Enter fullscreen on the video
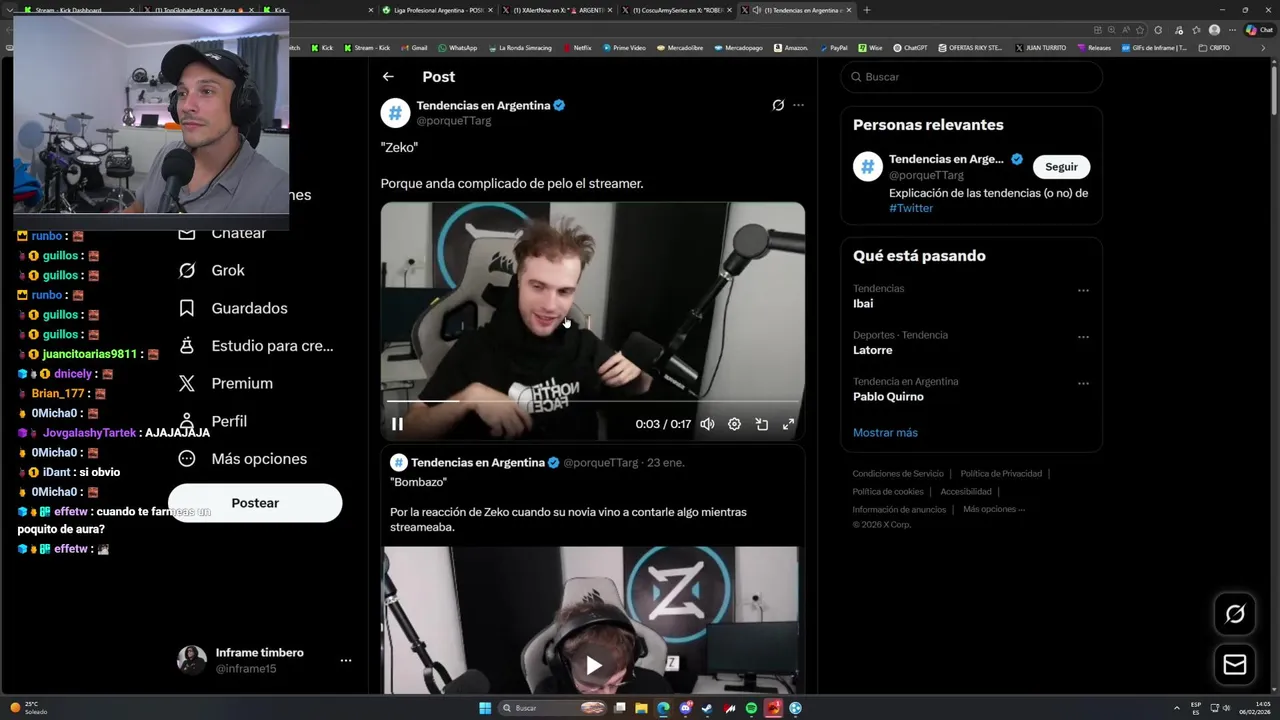This screenshot has height=720, width=1280. click(788, 424)
